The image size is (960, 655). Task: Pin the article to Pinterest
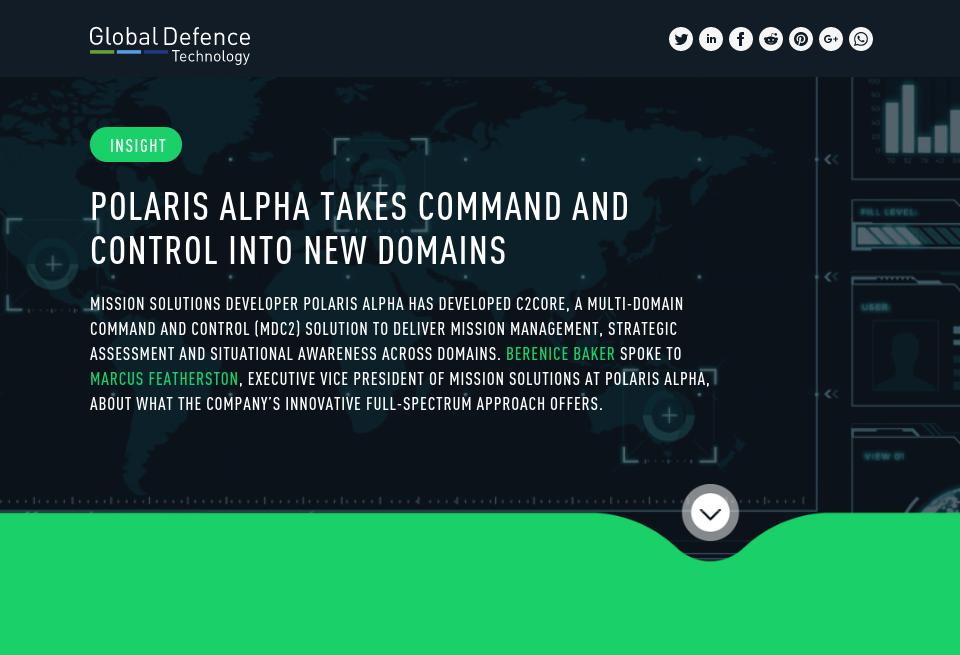[801, 39]
